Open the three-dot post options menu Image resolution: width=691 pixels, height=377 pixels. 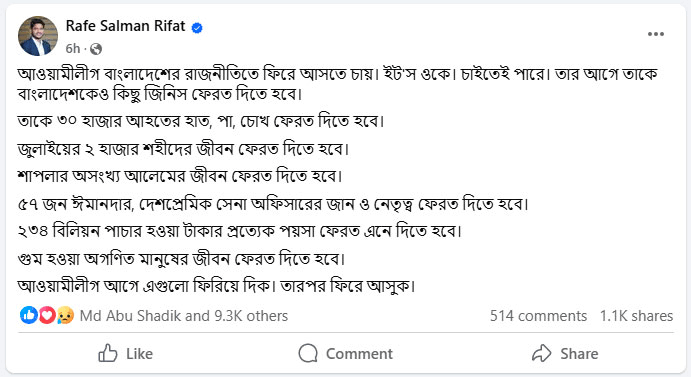(656, 34)
